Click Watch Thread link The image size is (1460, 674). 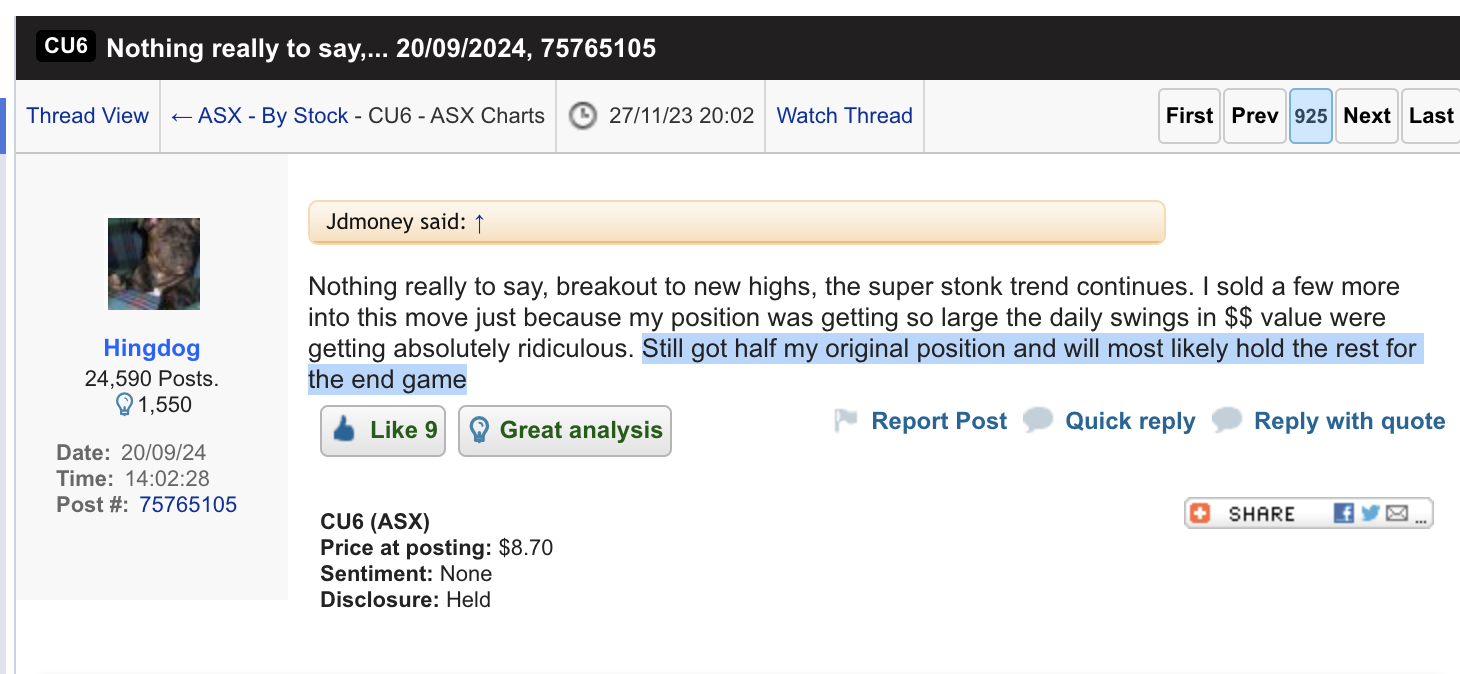845,116
